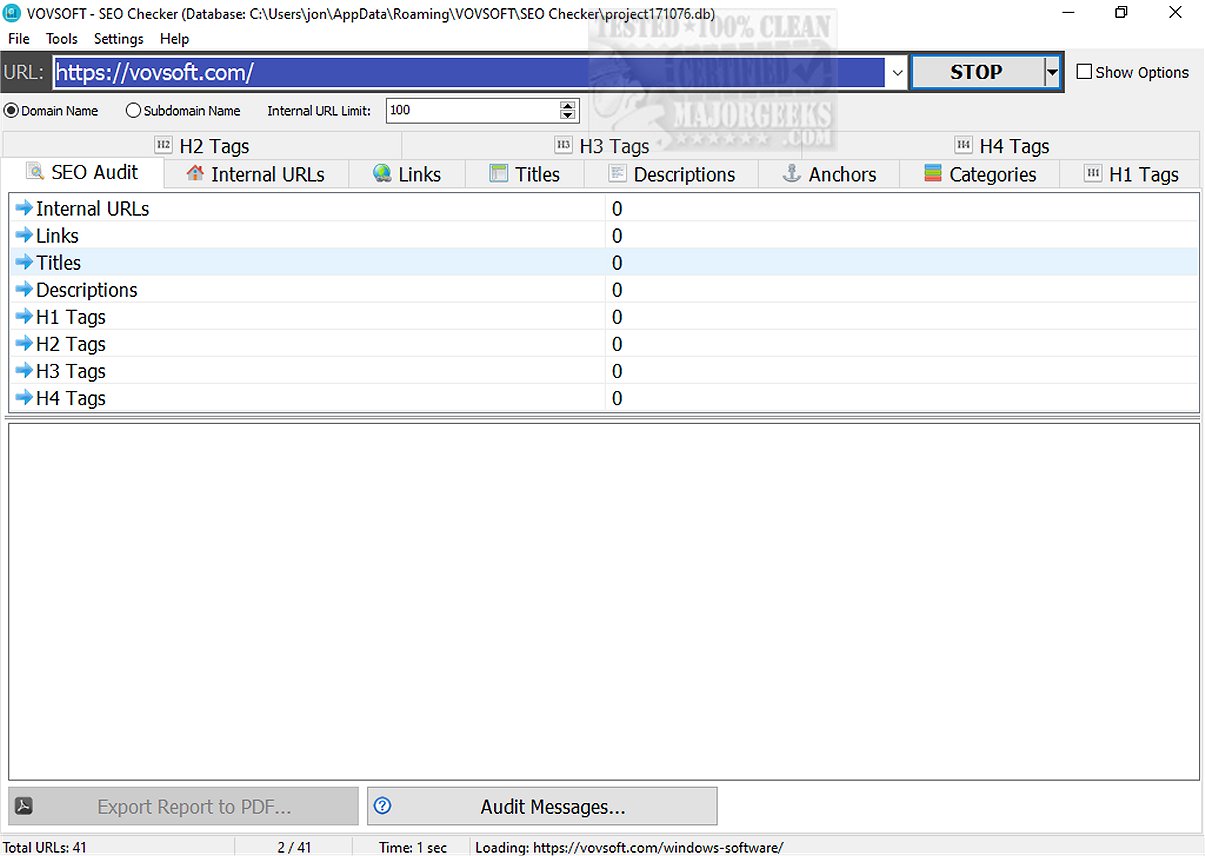Image resolution: width=1205 pixels, height=856 pixels.
Task: Click the blue arrow next to Descriptions row
Action: point(25,290)
